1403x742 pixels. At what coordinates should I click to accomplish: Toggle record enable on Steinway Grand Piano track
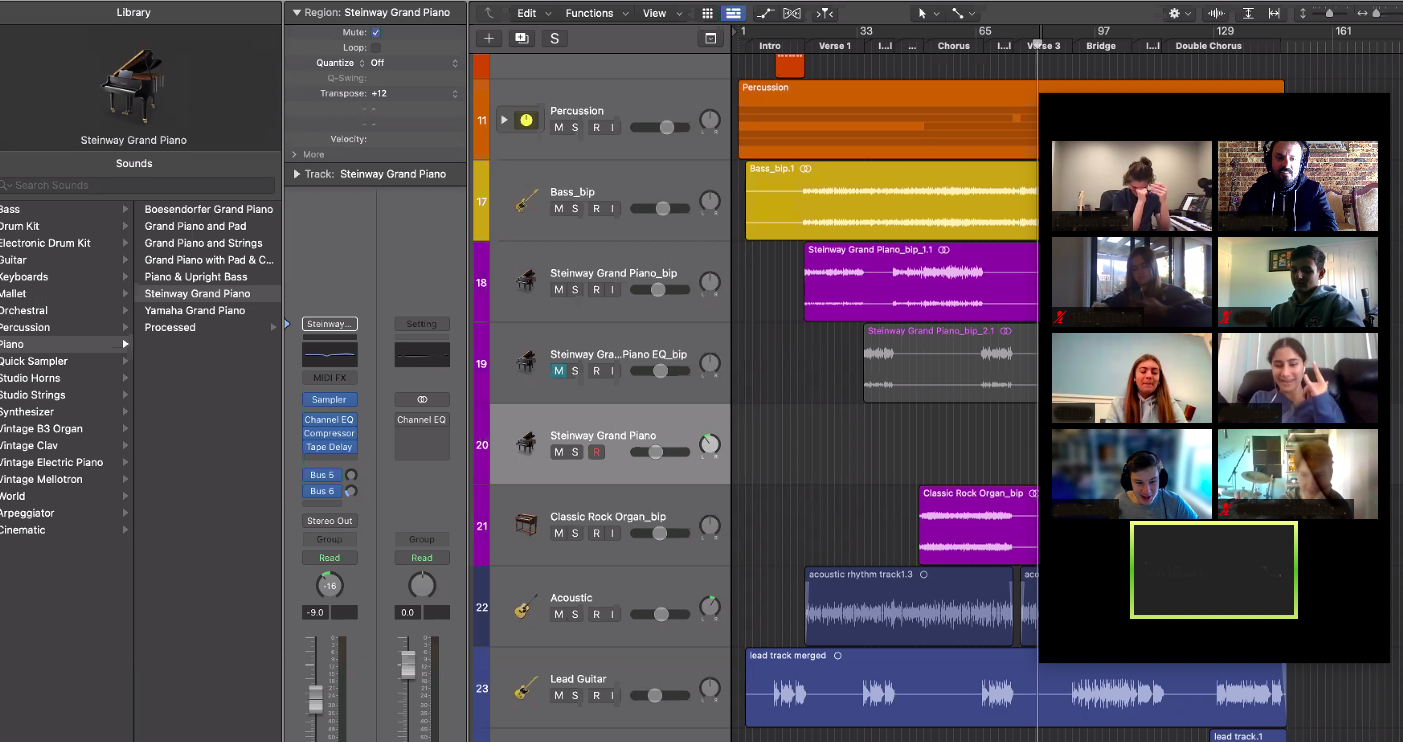tap(597, 452)
